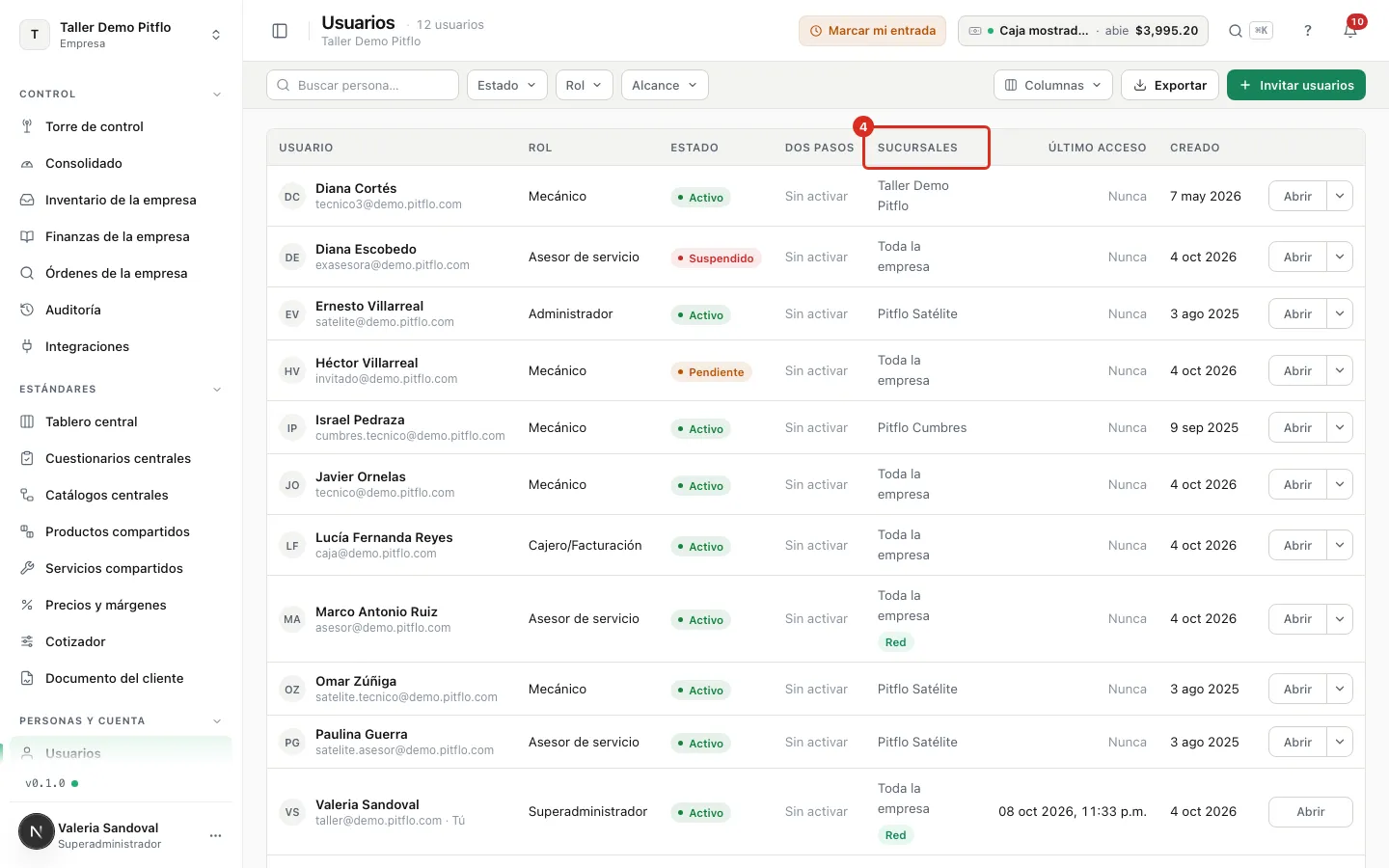Collapse the ESTÁNDARES sidebar section
Screen dimensions: 1389x868
217,390
